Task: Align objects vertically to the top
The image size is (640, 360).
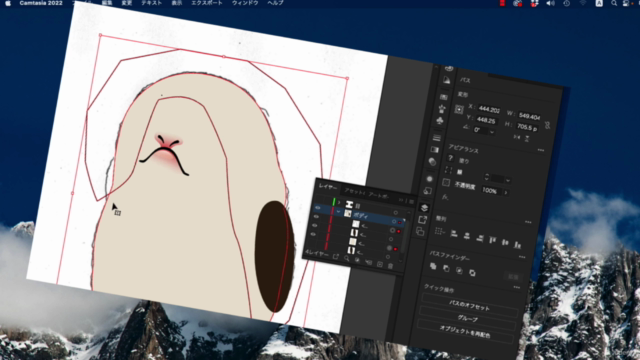Action: coord(493,240)
